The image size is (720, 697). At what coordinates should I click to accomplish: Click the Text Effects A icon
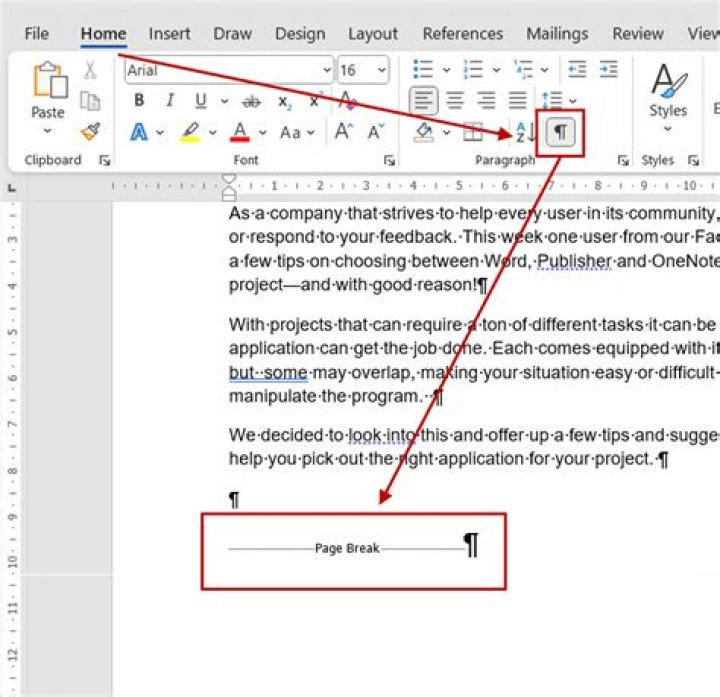click(x=139, y=132)
